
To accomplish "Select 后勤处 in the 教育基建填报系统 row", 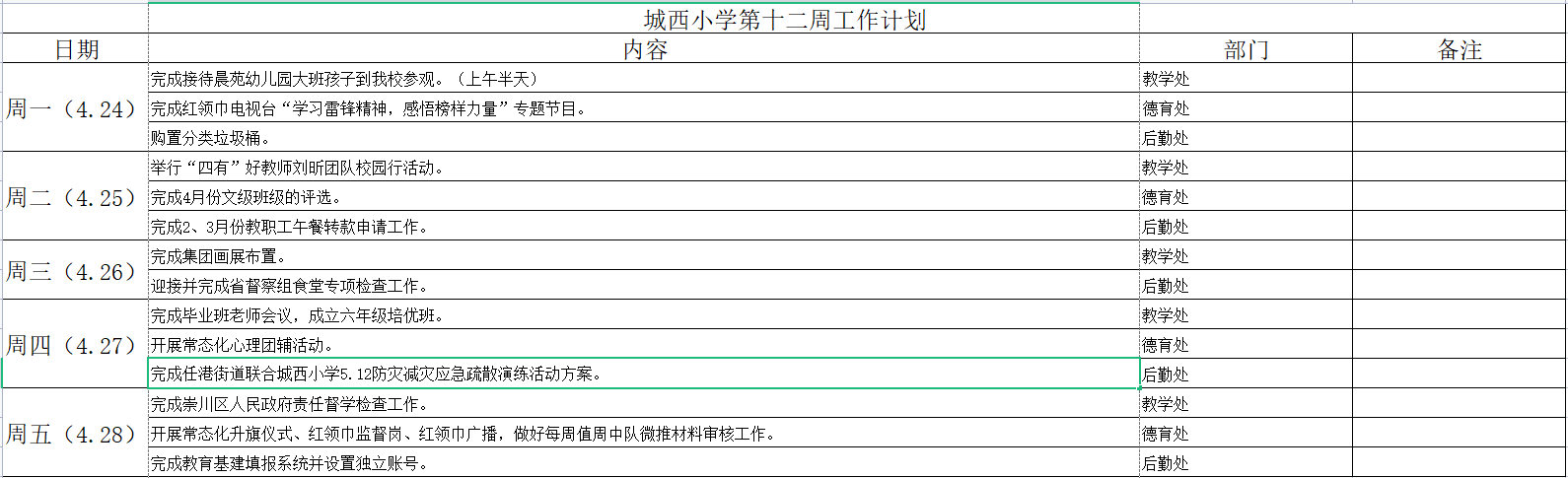I will (x=1246, y=462).
